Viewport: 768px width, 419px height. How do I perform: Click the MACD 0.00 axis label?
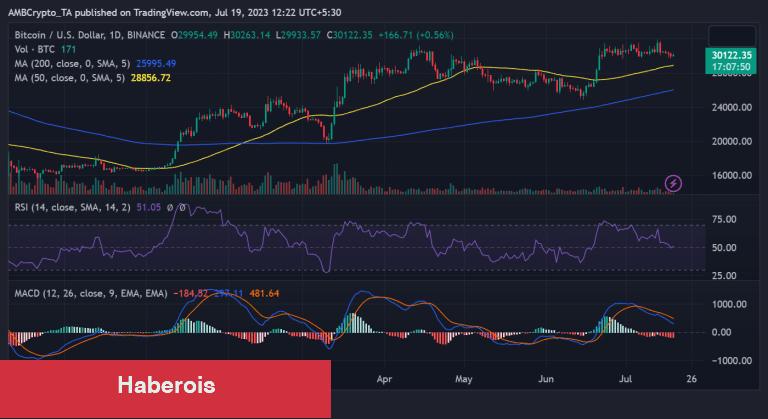(x=721, y=332)
